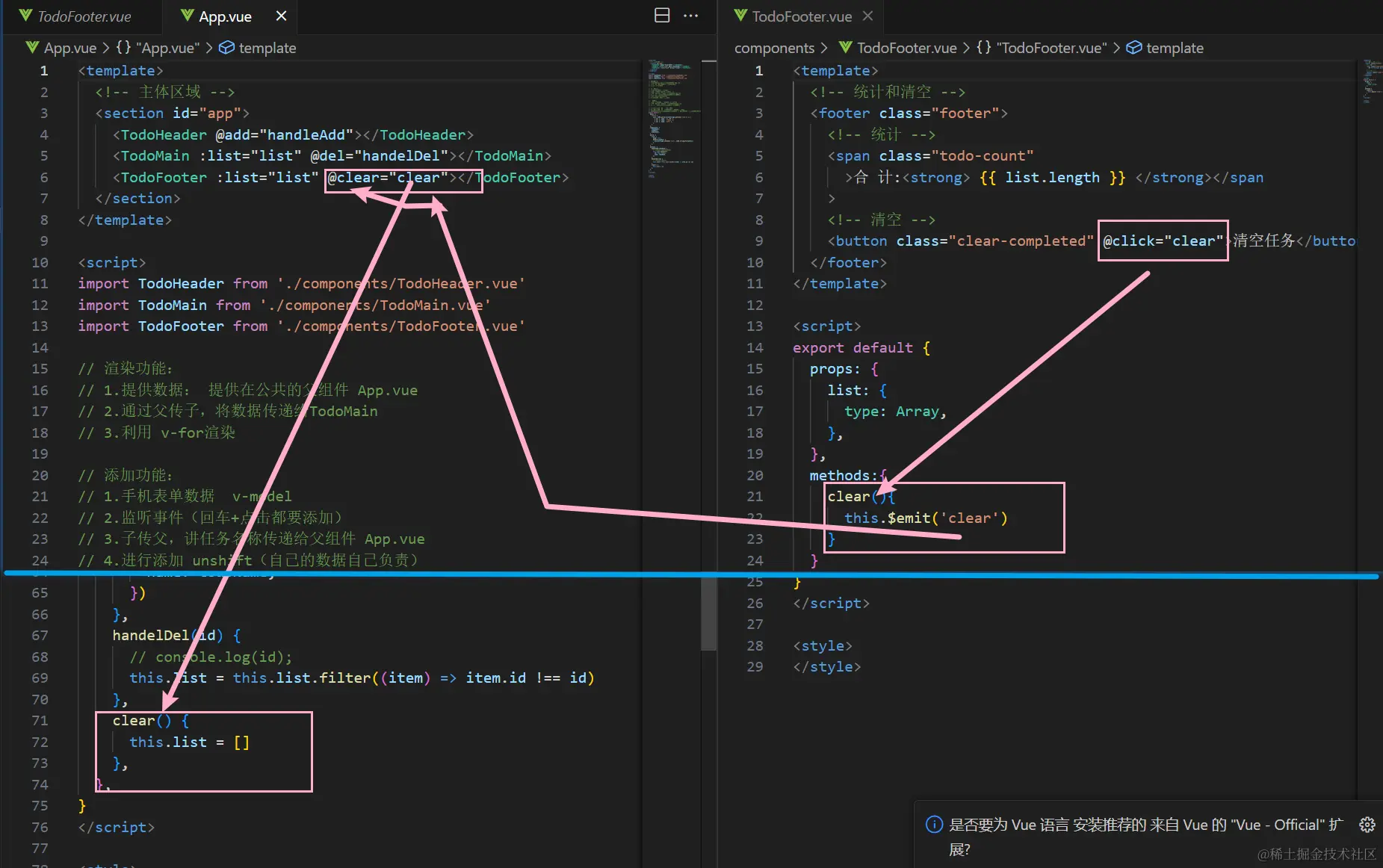Click the cube icon beside left breadcrumb template
This screenshot has height=868, width=1383.
pos(226,47)
